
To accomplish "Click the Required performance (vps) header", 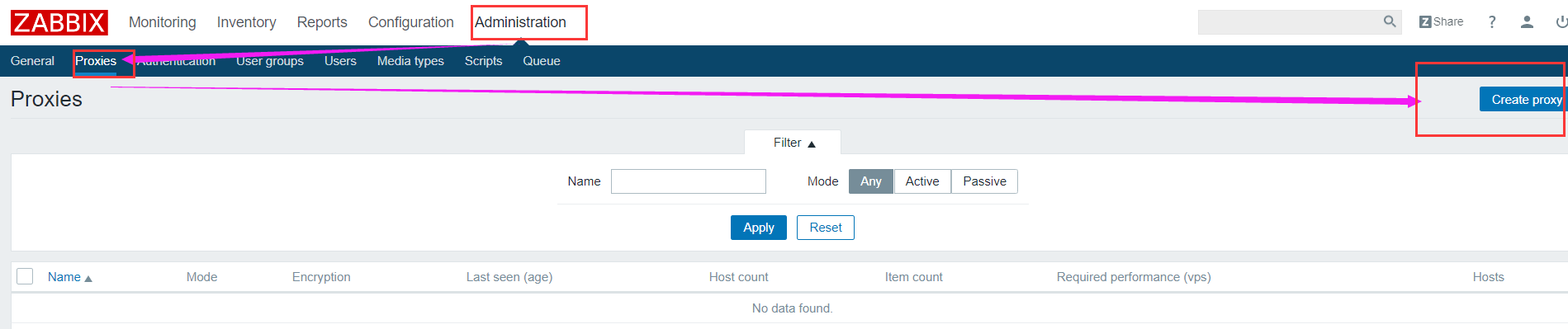I will [x=1134, y=277].
